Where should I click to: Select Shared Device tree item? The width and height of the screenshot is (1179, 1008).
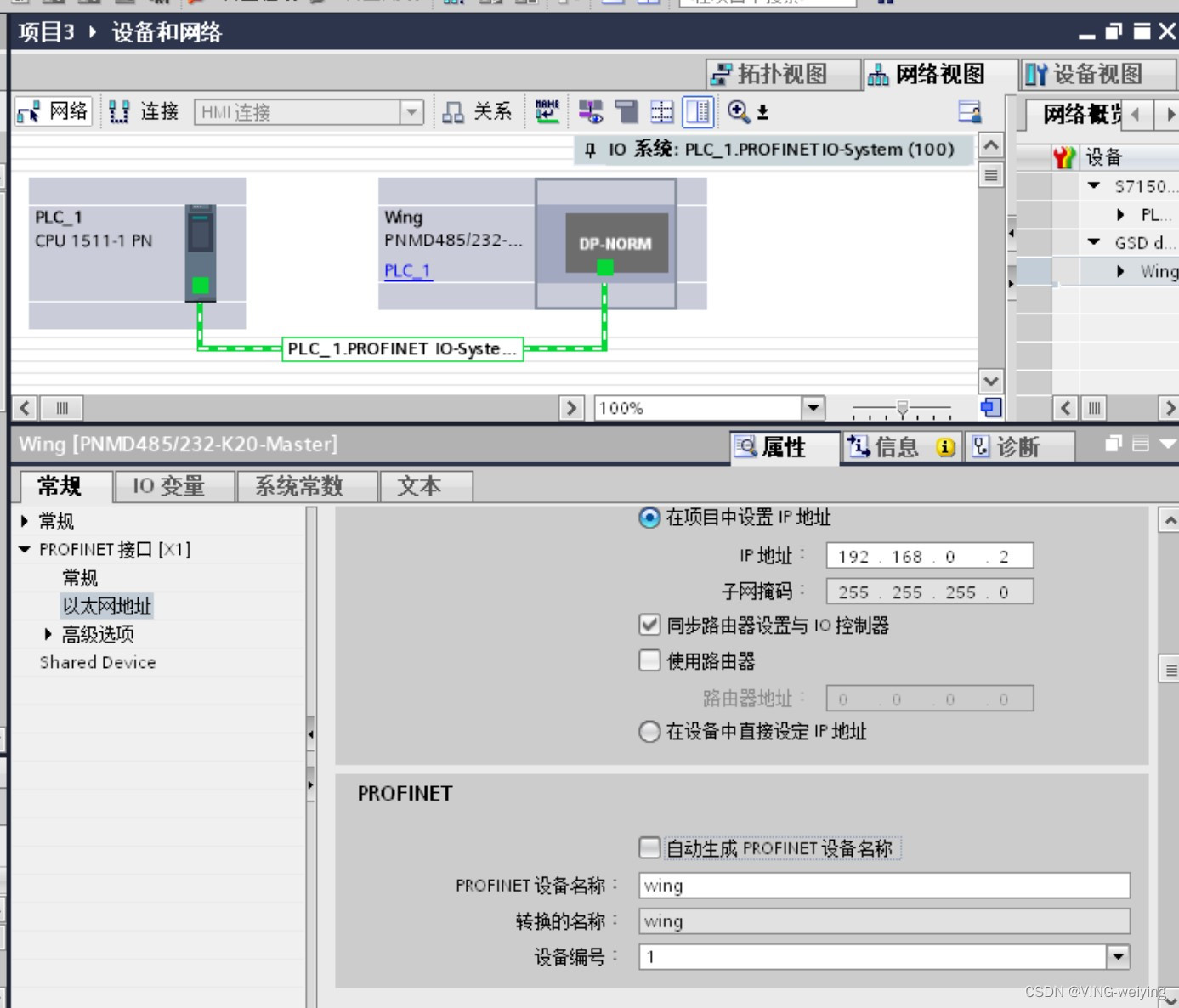98,662
